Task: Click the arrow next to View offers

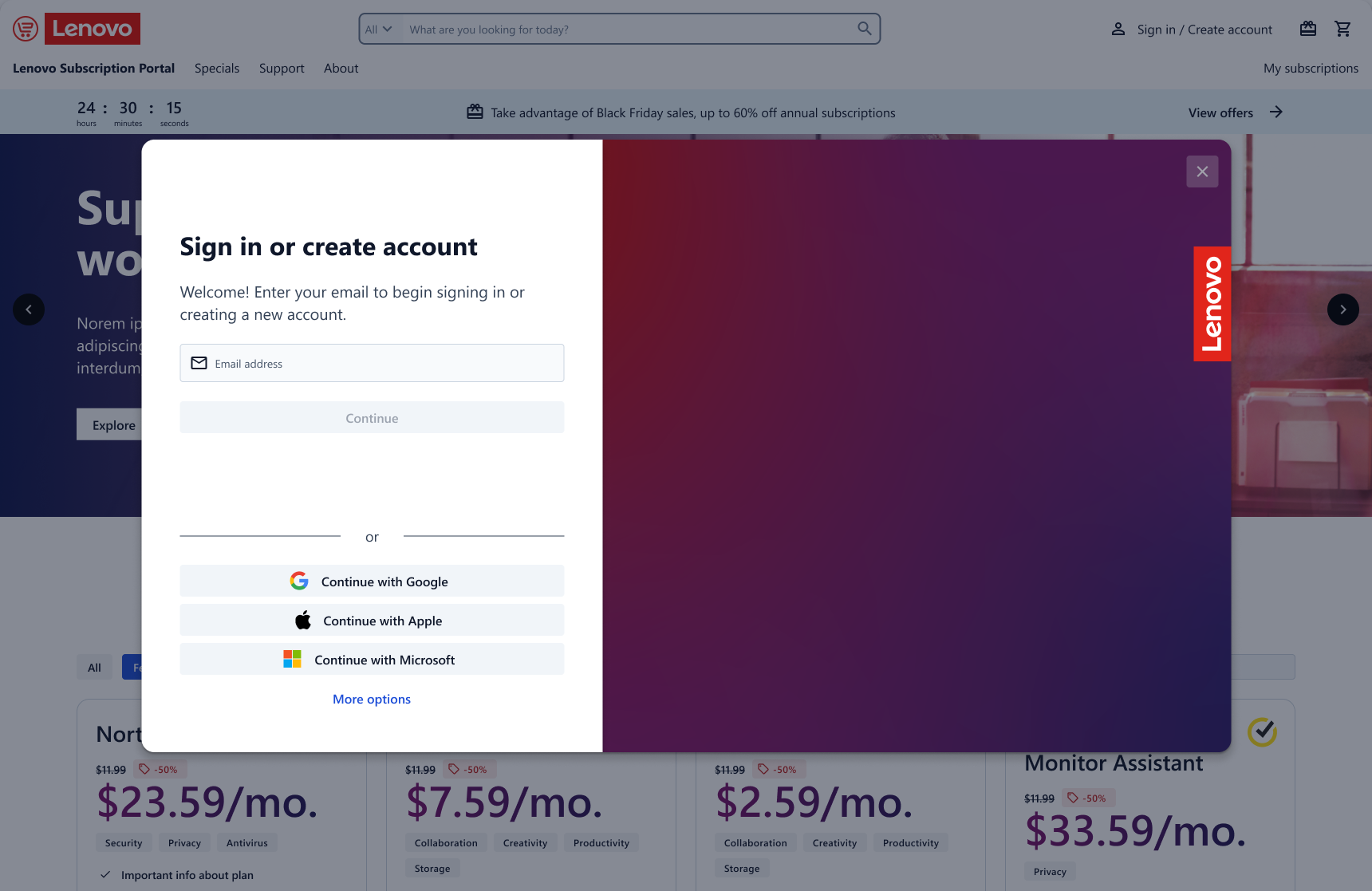Action: click(1276, 112)
